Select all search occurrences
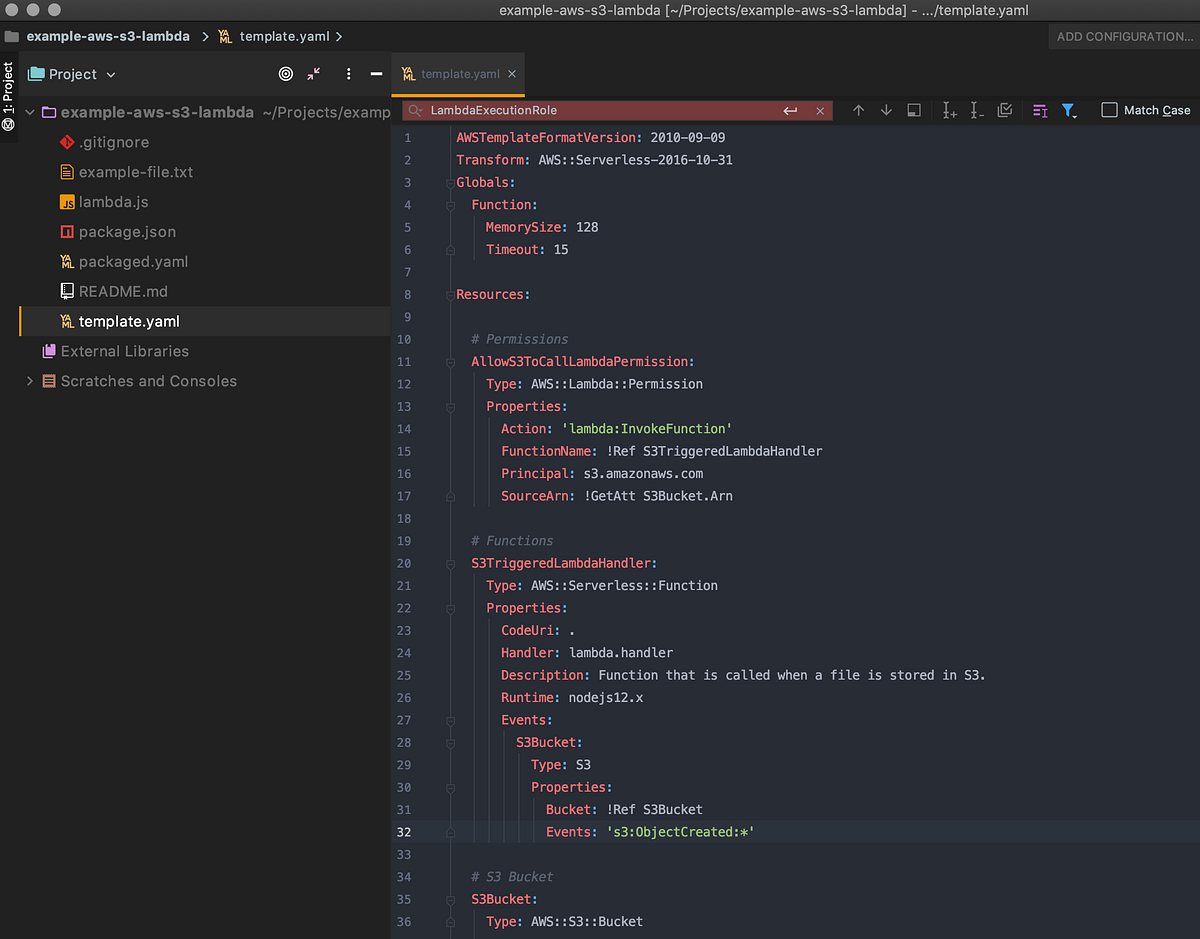The height and width of the screenshot is (939, 1200). coord(1006,111)
